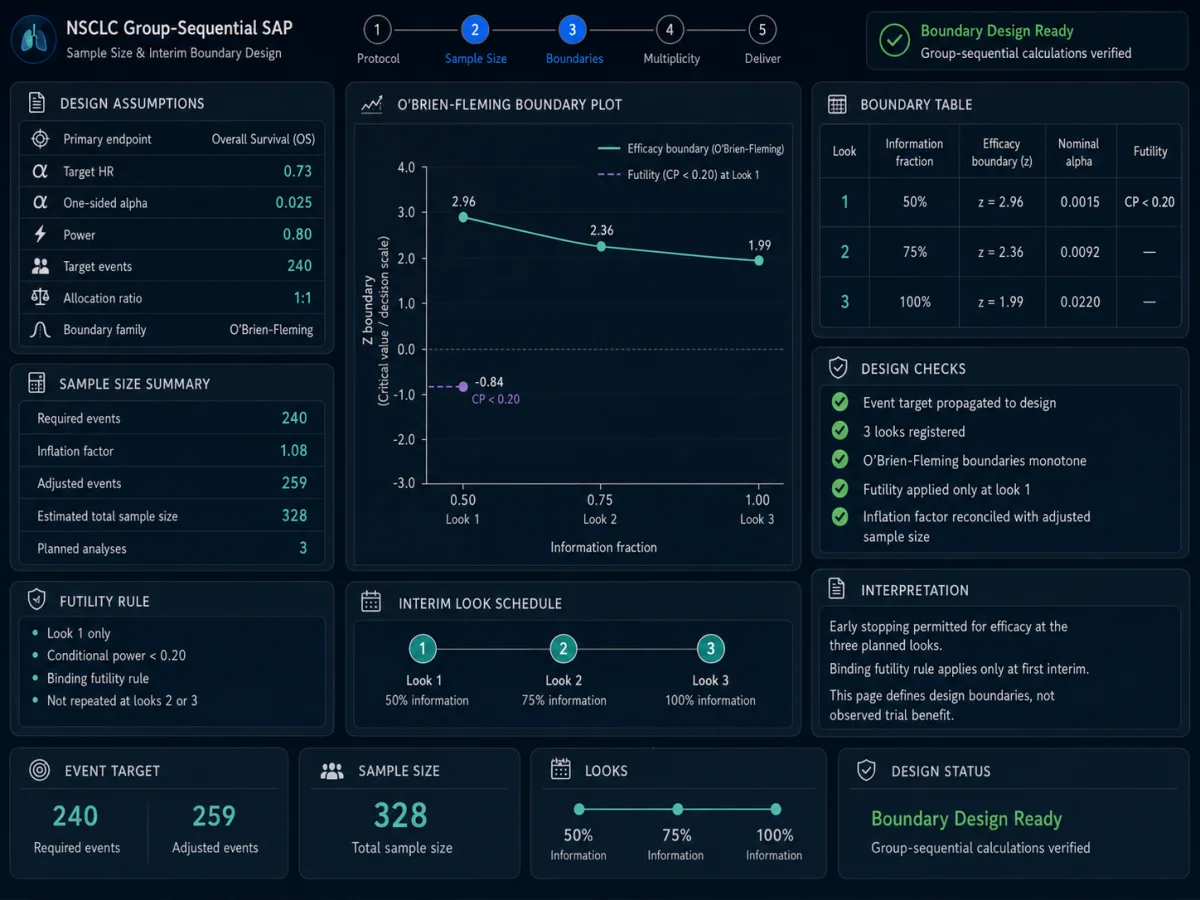Click the Event Target bullseye icon
This screenshot has width=1200, height=900.
[39, 770]
